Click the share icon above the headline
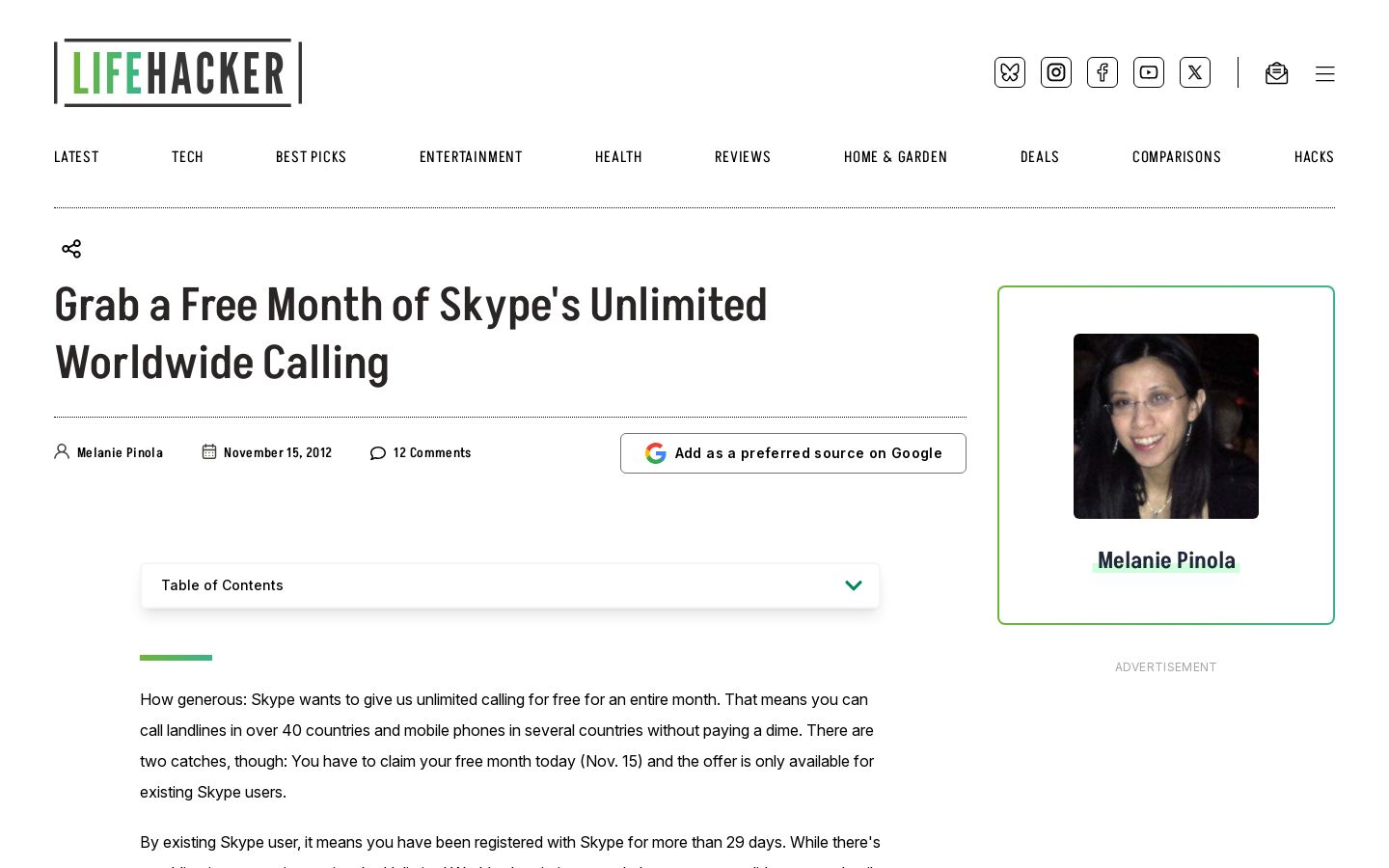1389x868 pixels. [x=71, y=249]
